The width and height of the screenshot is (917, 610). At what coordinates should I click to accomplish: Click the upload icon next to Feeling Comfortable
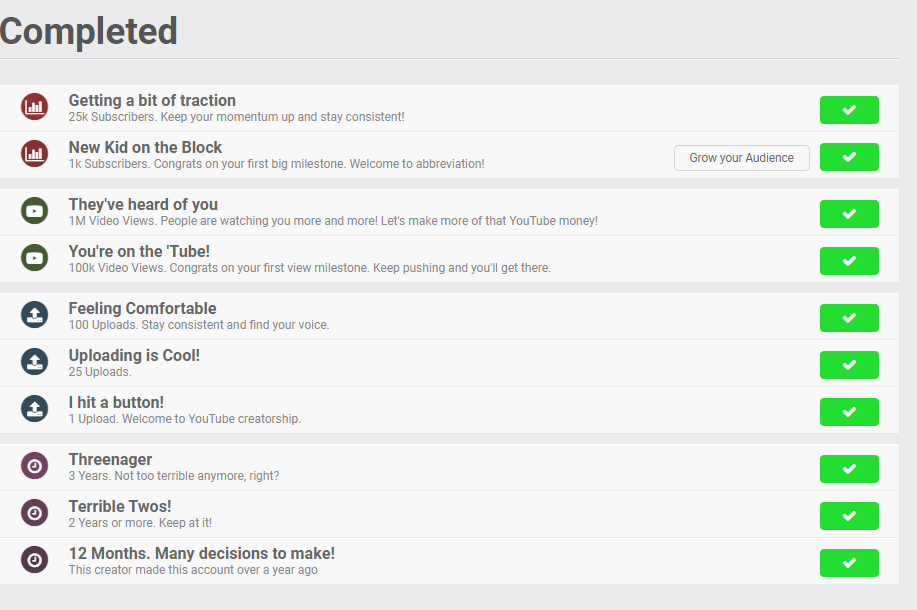(x=35, y=315)
